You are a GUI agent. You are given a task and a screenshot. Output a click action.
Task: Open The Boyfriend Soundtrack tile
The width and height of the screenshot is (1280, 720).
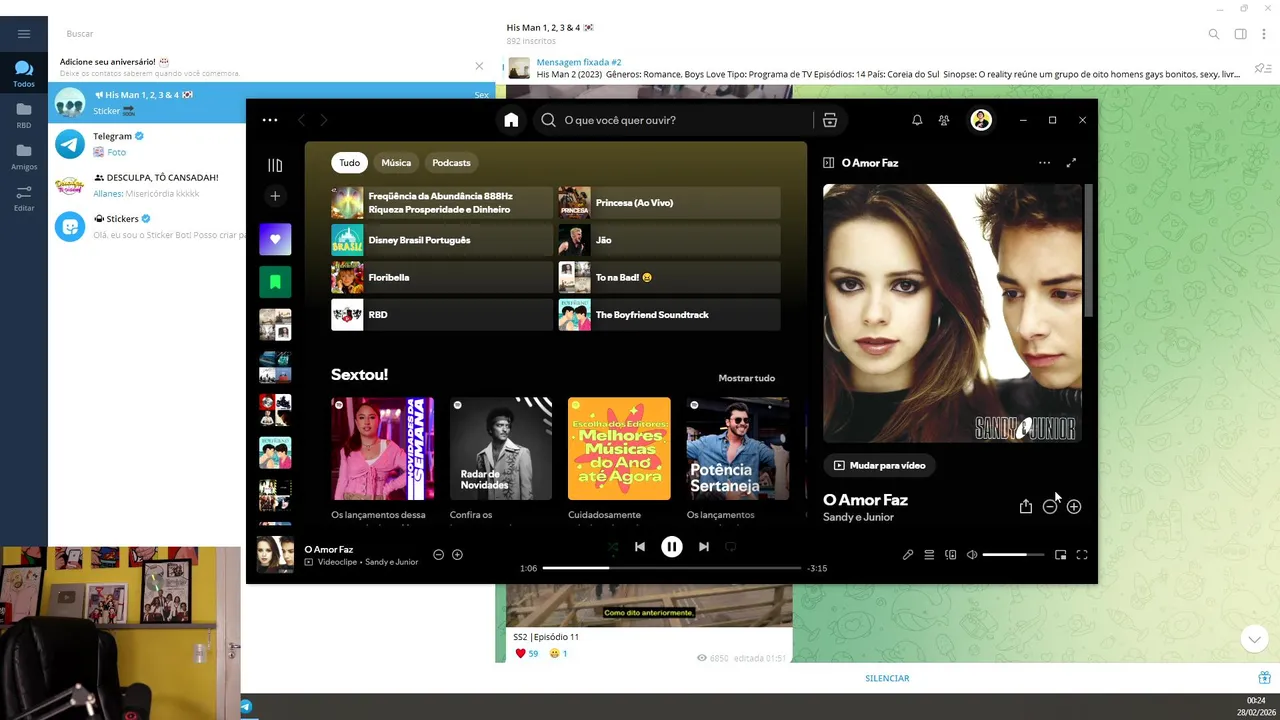tap(669, 315)
